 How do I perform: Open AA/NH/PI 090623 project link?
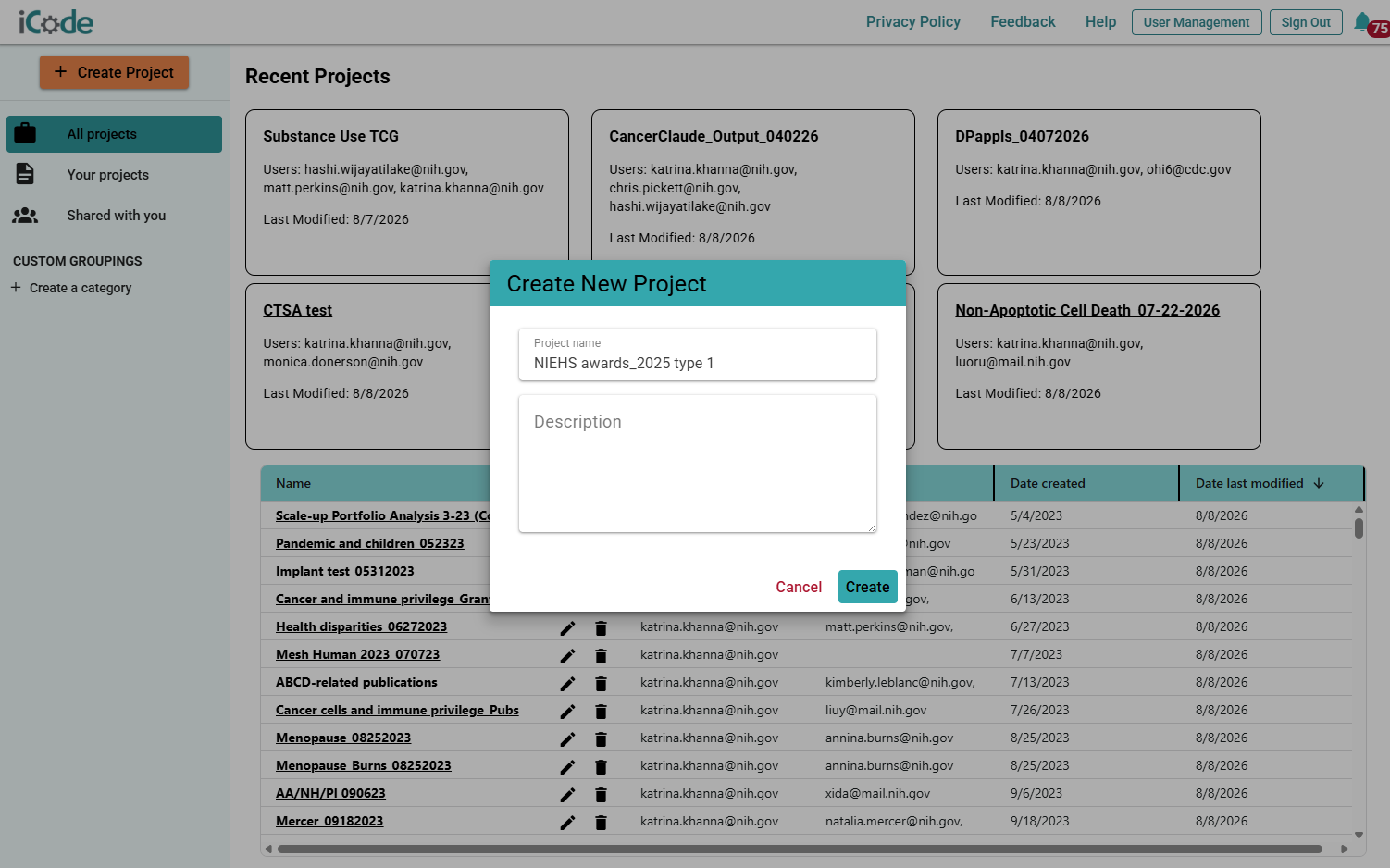330,793
